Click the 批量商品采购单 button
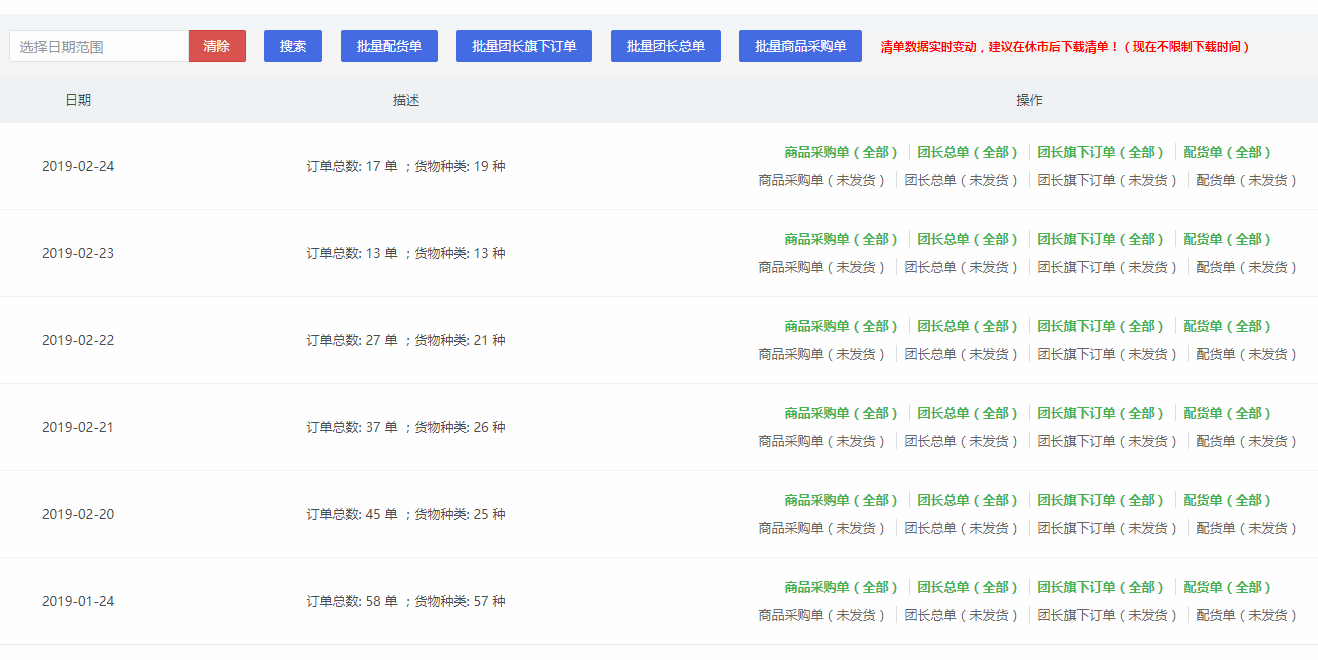Screen dimensions: 1318x660 [x=800, y=46]
